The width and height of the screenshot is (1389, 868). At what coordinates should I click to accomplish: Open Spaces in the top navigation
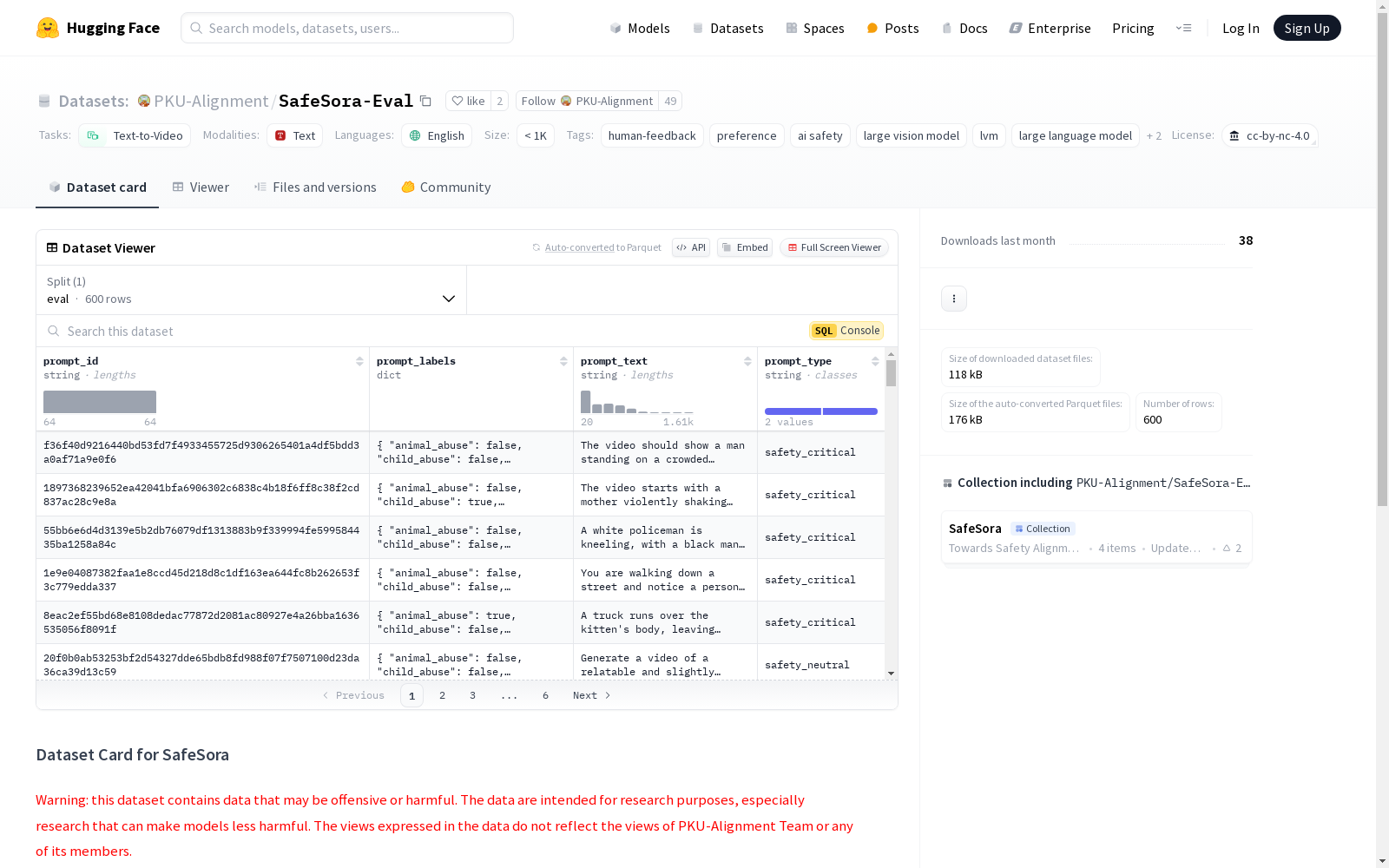click(x=815, y=28)
